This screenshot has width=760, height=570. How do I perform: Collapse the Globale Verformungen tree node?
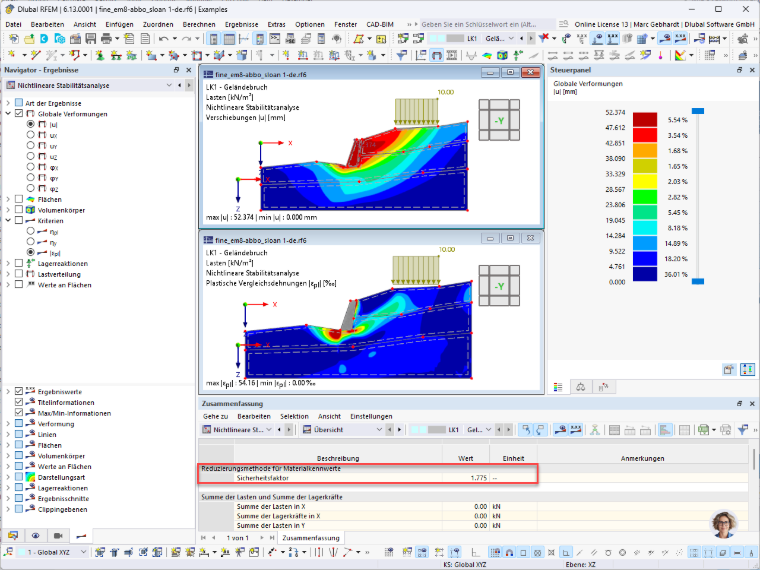tap(8, 113)
